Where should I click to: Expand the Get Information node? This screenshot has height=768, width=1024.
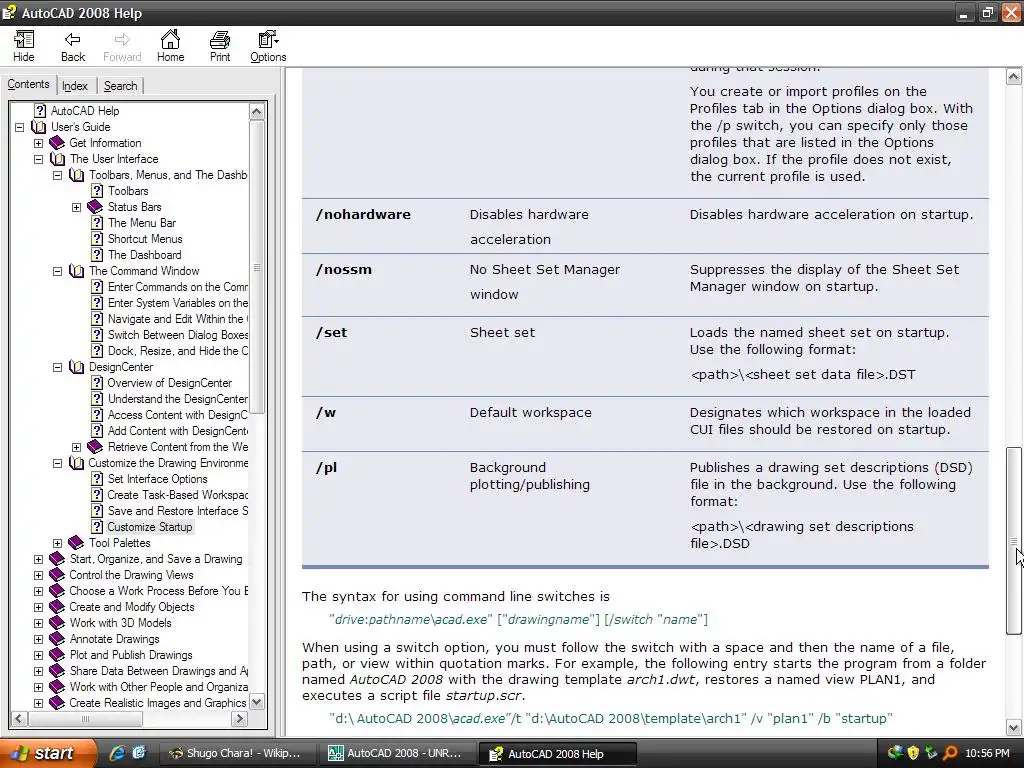pos(39,143)
